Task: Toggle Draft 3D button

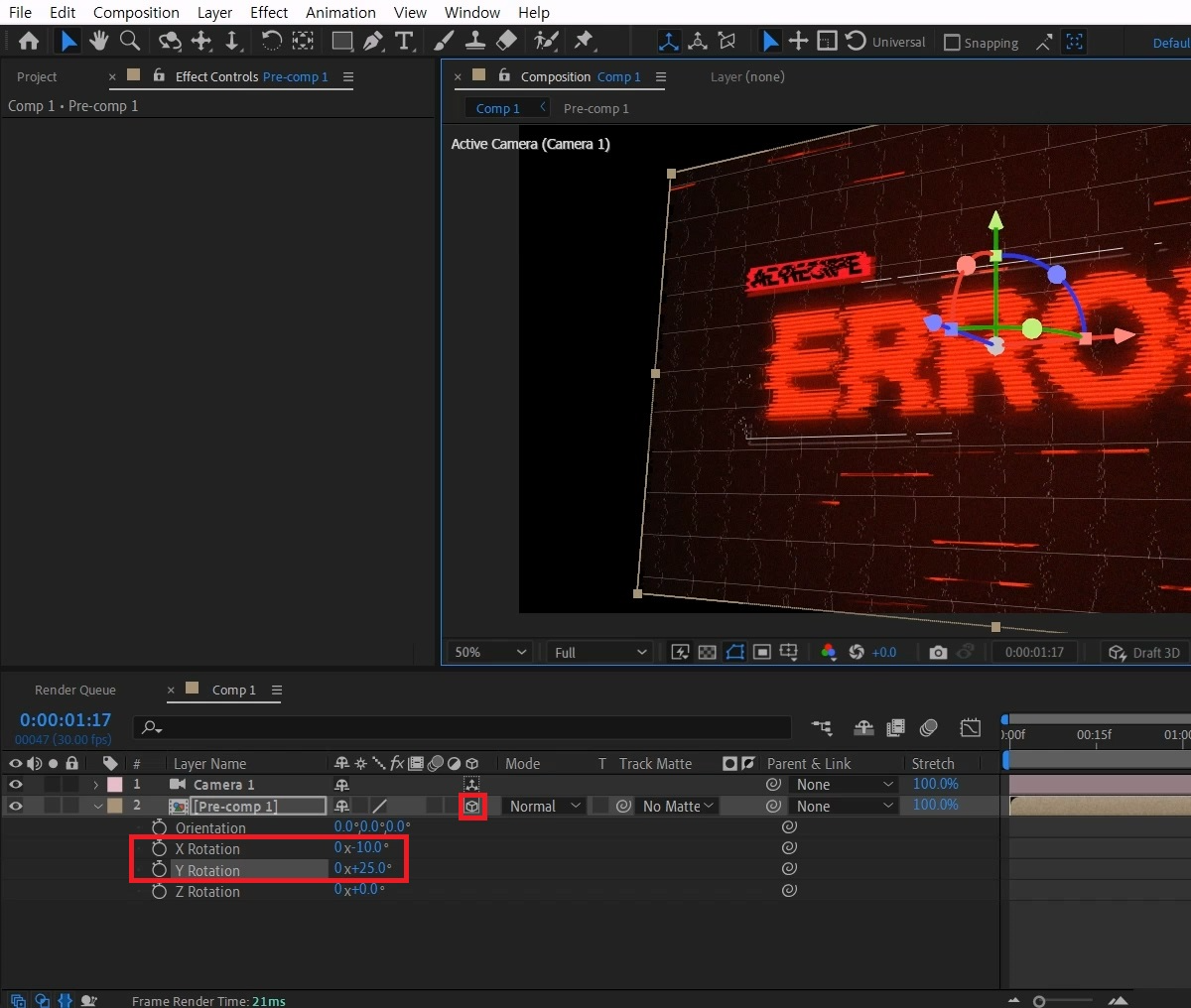Action: [x=1144, y=652]
